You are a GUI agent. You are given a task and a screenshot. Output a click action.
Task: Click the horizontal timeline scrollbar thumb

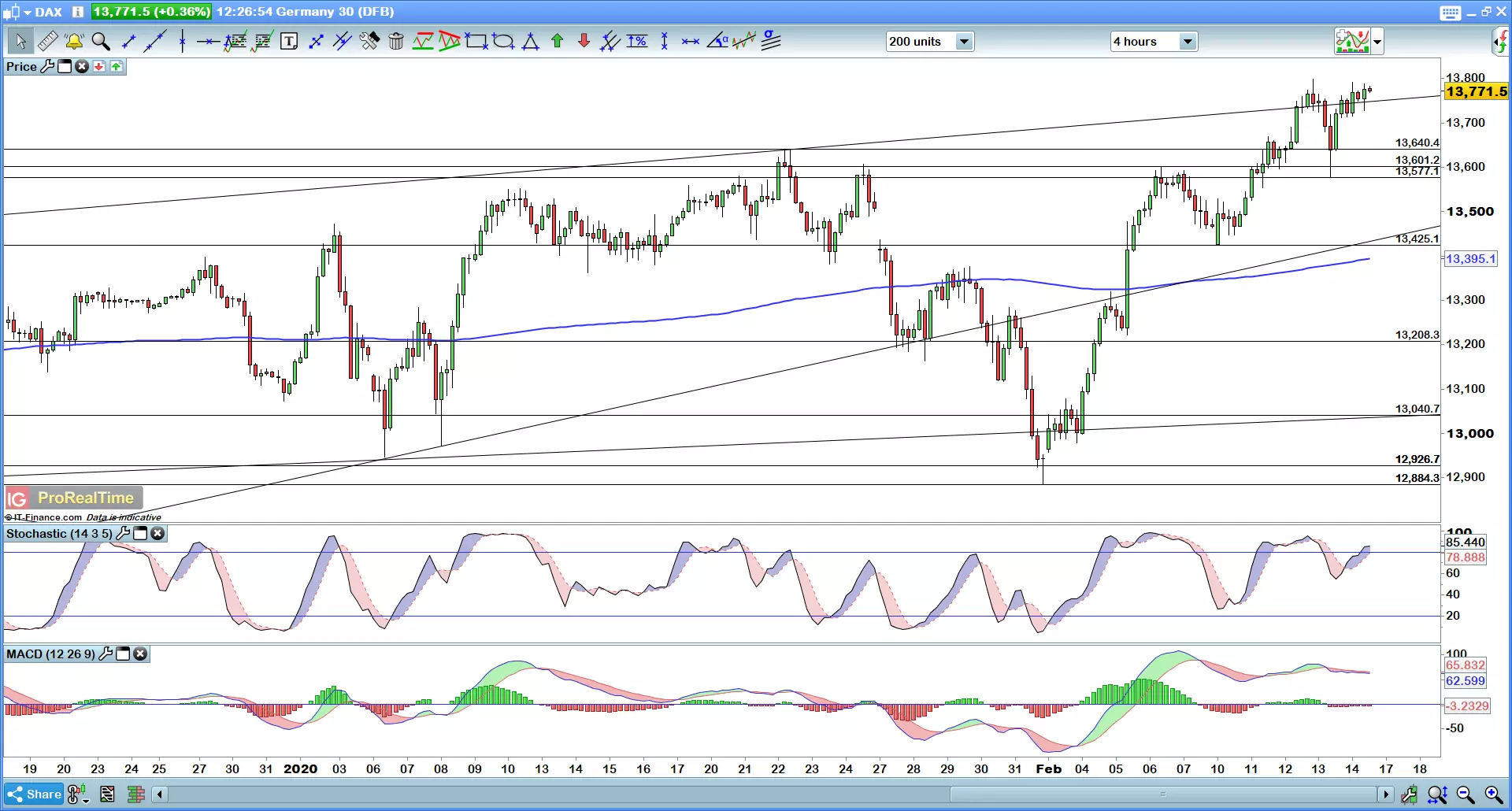[x=1163, y=794]
